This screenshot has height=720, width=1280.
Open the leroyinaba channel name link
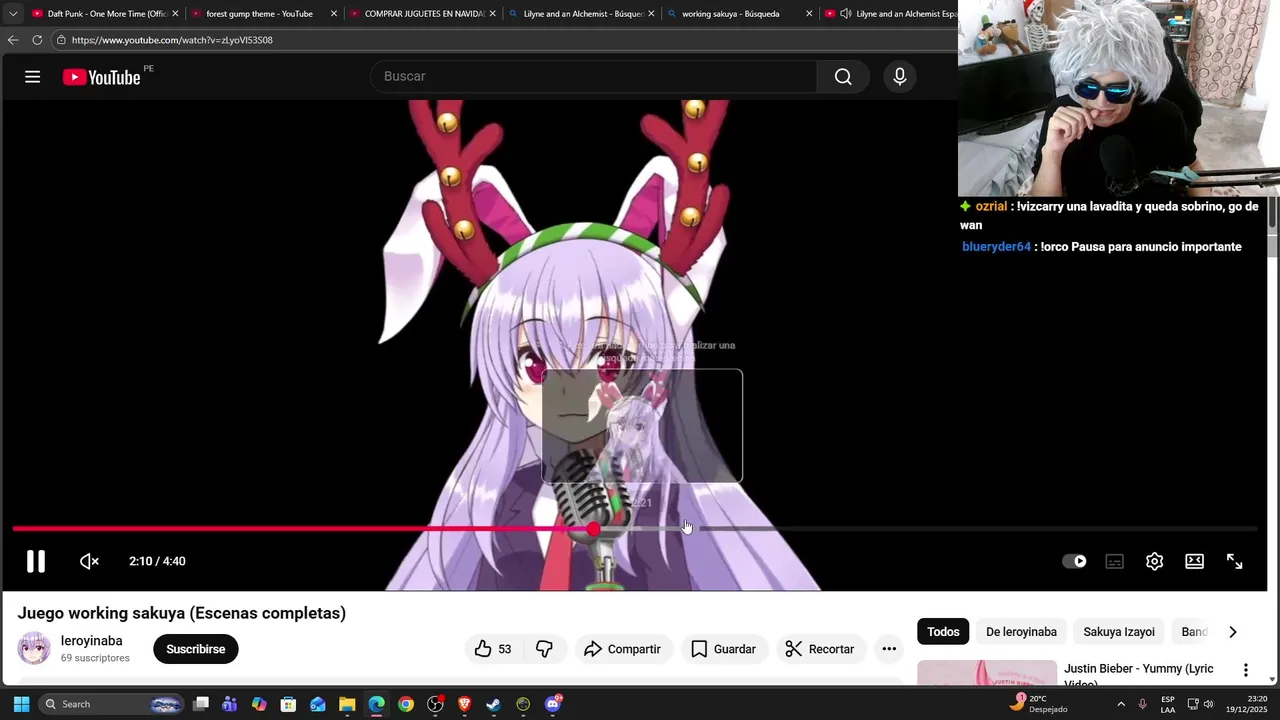tap(92, 641)
